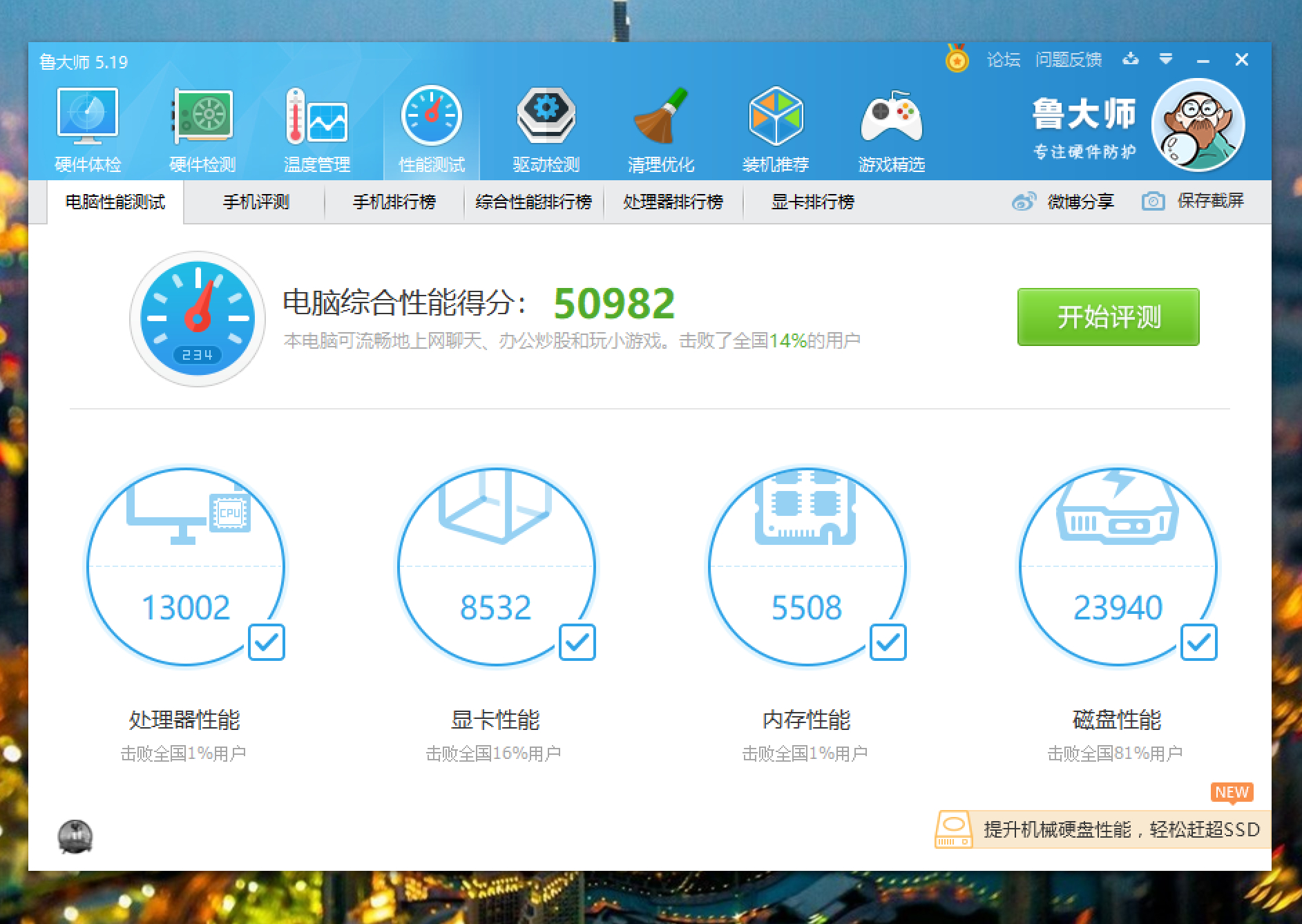Image resolution: width=1302 pixels, height=924 pixels.
Task: Click the 处理器性能 label
Action: coord(184,720)
